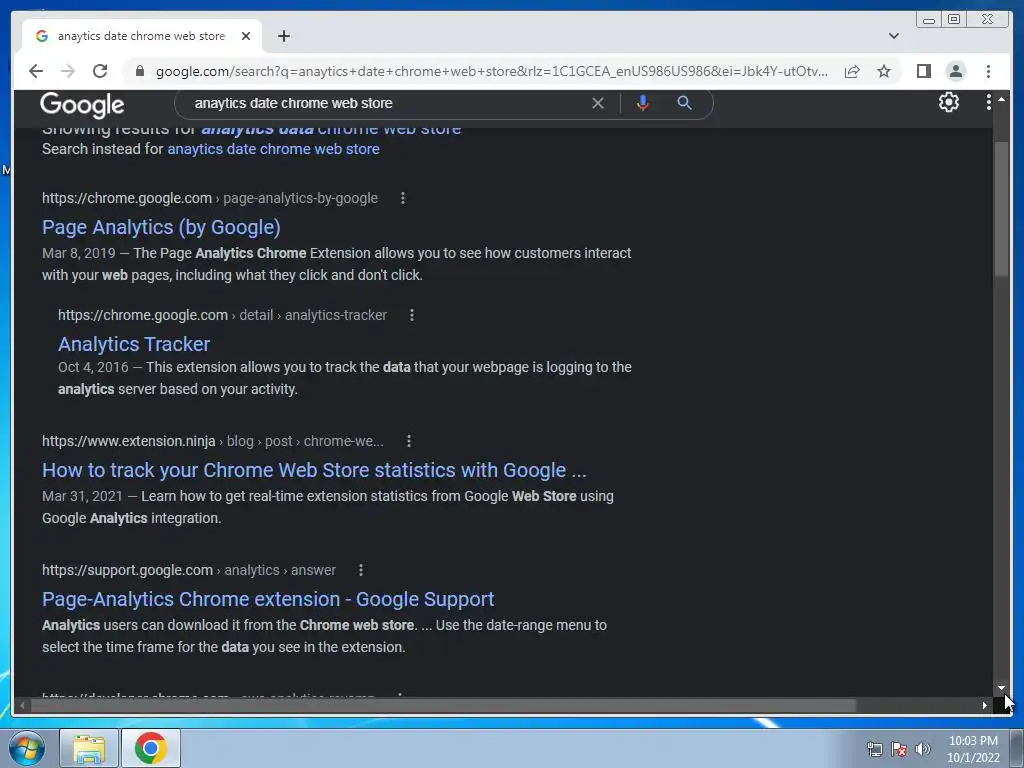Screen dimensions: 1024x768
Task: Click the Chrome taskbar icon
Action: 151,748
